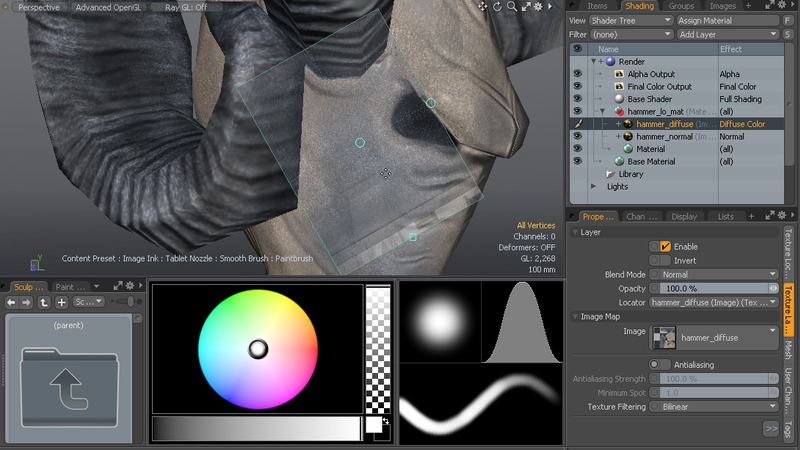
Task: Click the viewport rotate view icon
Action: click(x=497, y=6)
